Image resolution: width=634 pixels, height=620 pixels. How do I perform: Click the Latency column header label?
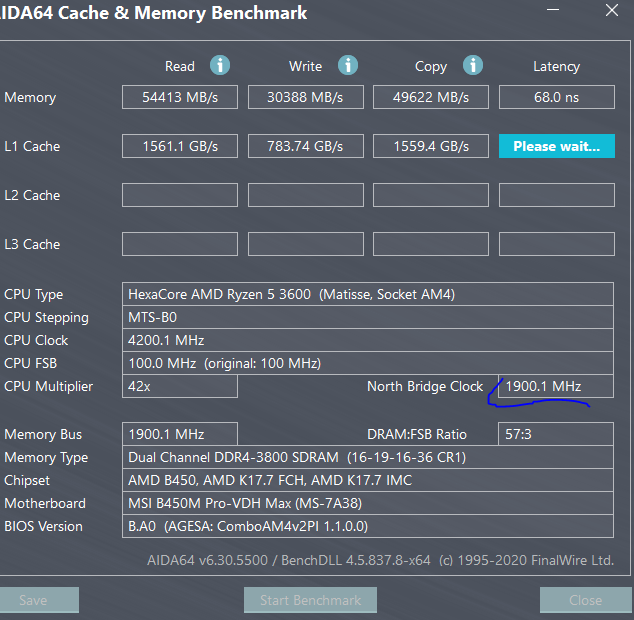click(x=557, y=66)
